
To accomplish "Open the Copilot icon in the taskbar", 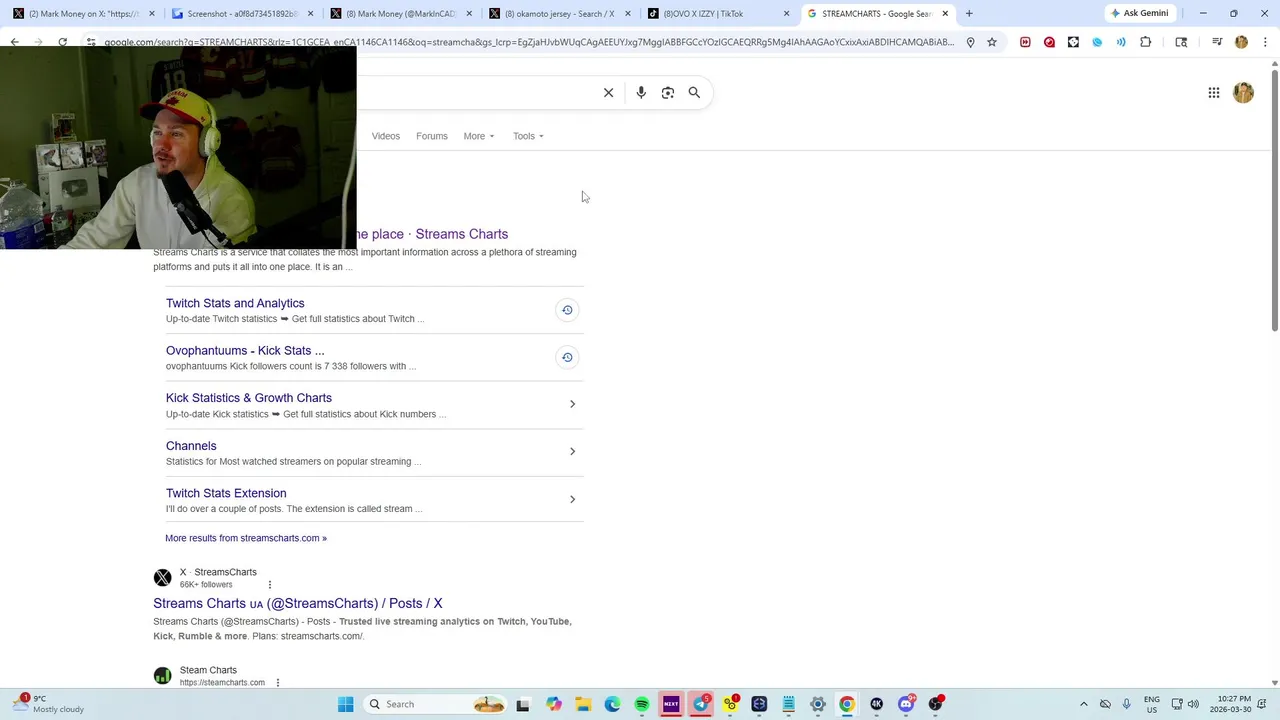I will tap(554, 704).
